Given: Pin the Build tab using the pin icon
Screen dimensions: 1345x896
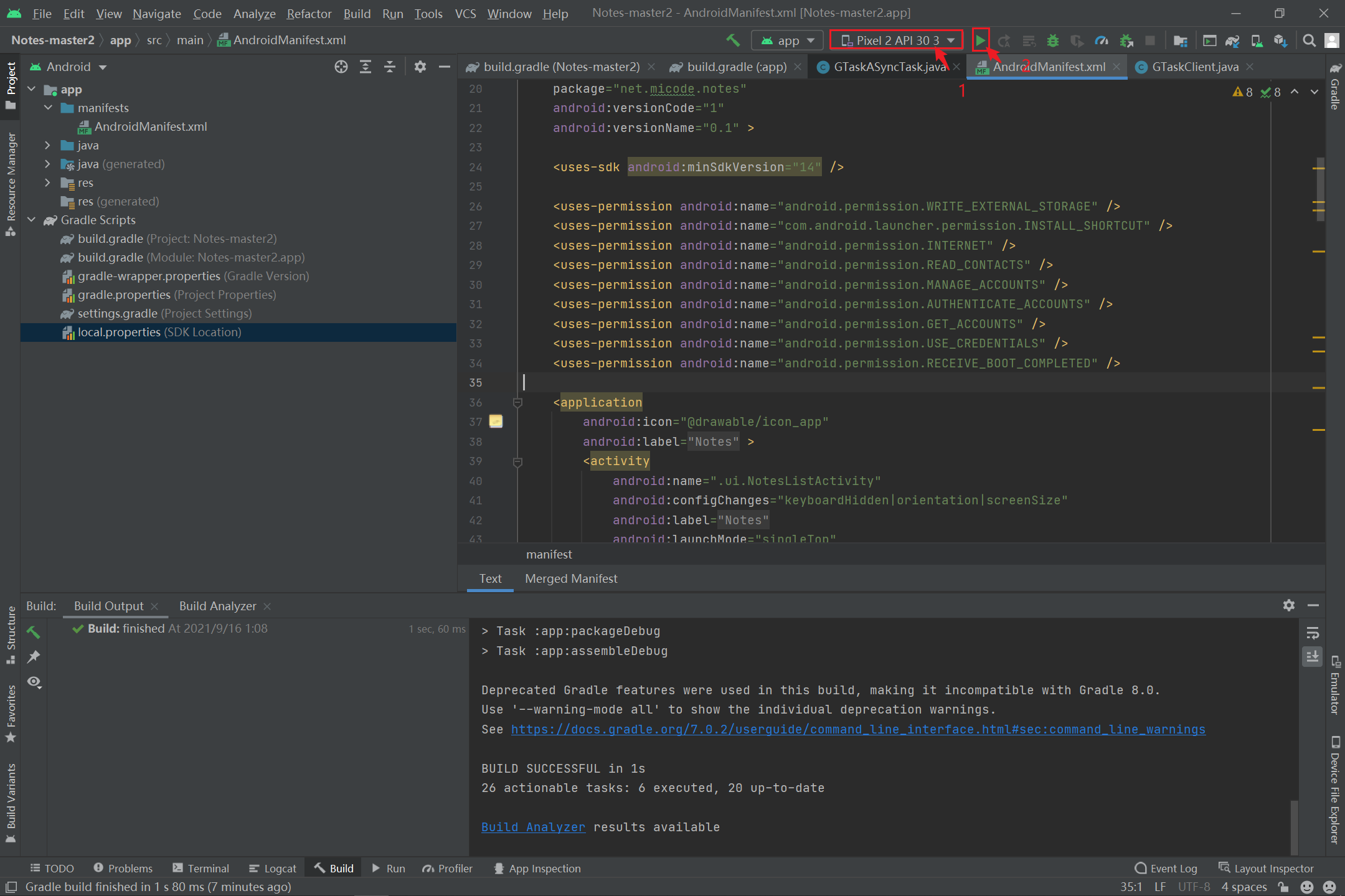Looking at the screenshot, I should click(34, 656).
